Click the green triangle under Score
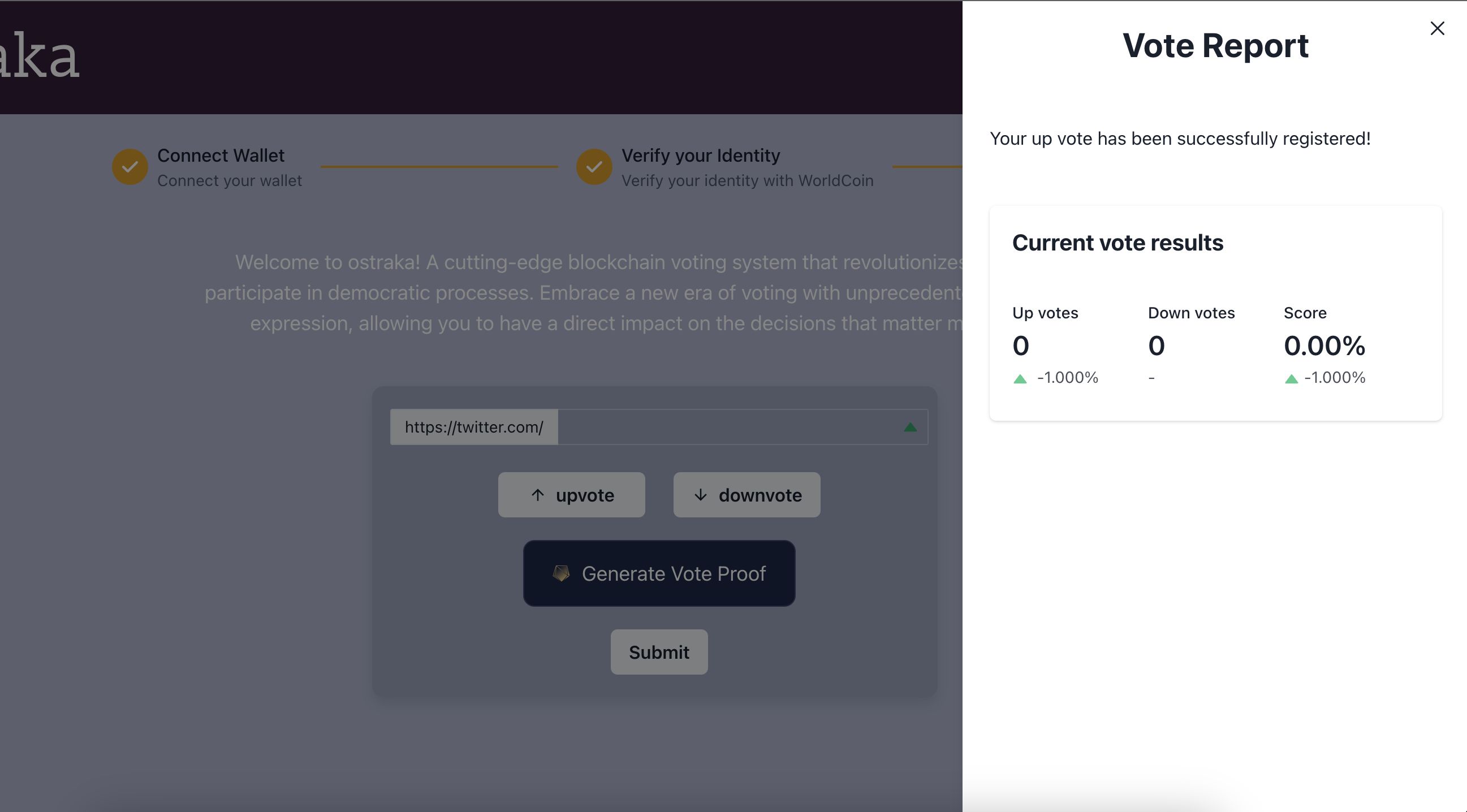The width and height of the screenshot is (1467, 812). [1291, 379]
